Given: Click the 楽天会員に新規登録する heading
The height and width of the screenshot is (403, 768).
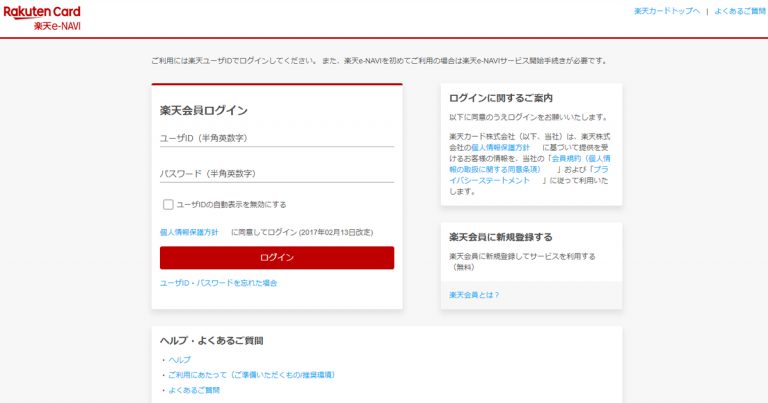Looking at the screenshot, I should pos(501,237).
